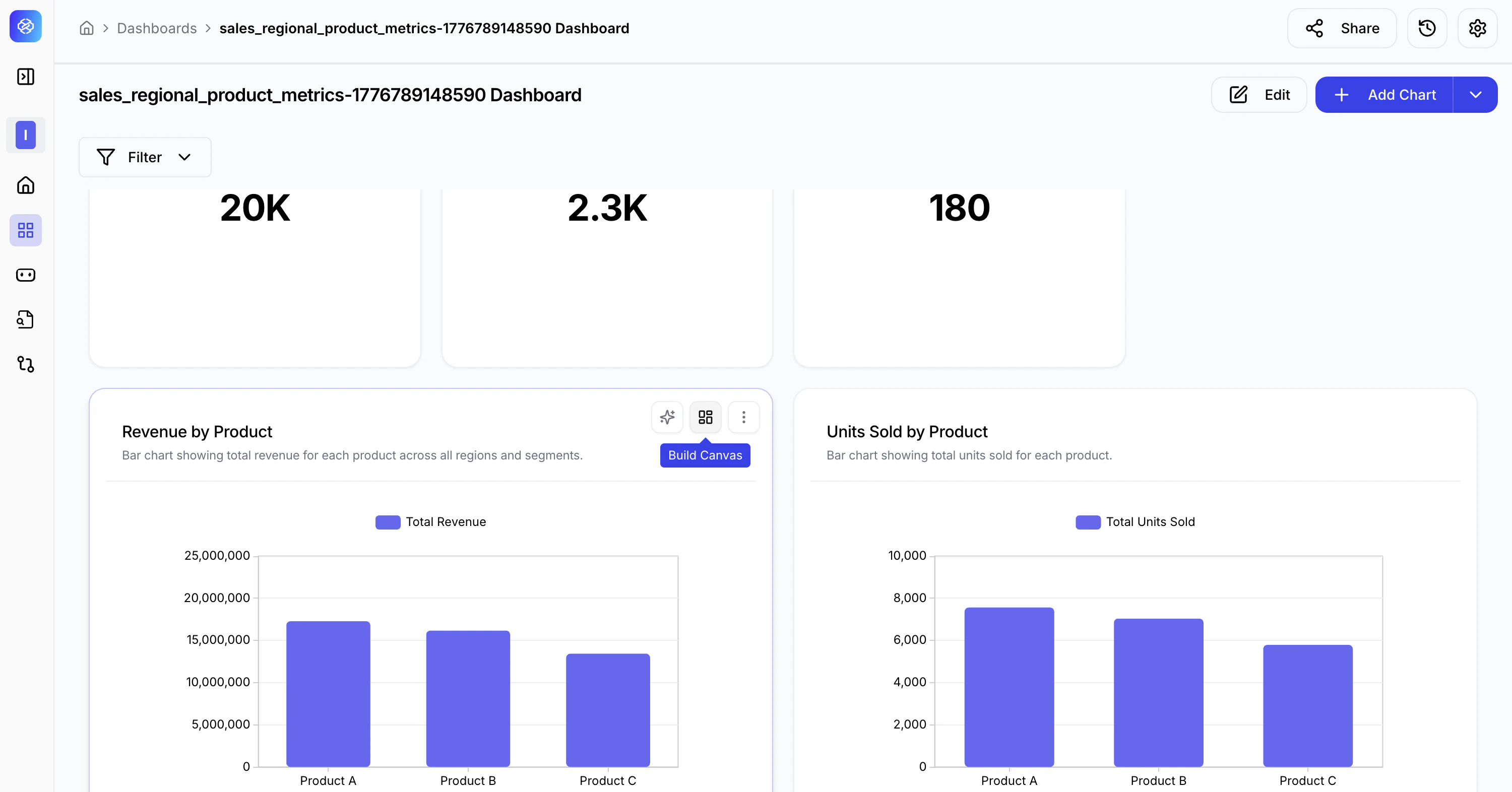
Task: Click the 'Units Sold by Product' chart title
Action: [x=907, y=432]
